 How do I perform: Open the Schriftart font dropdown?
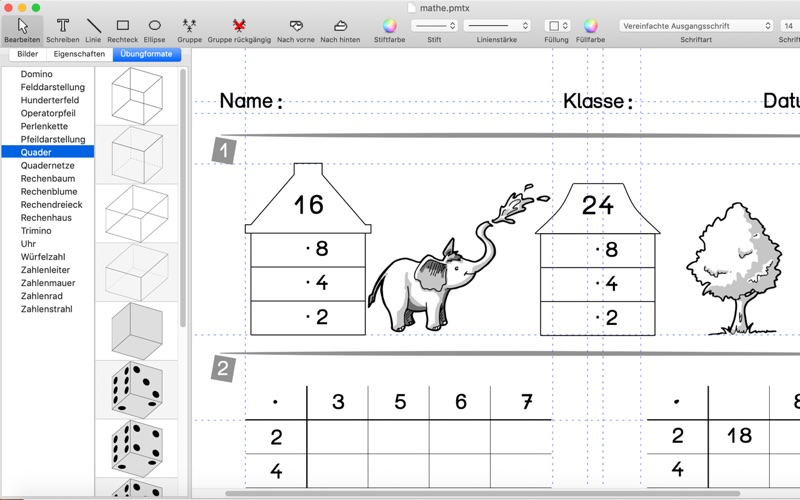coord(696,26)
